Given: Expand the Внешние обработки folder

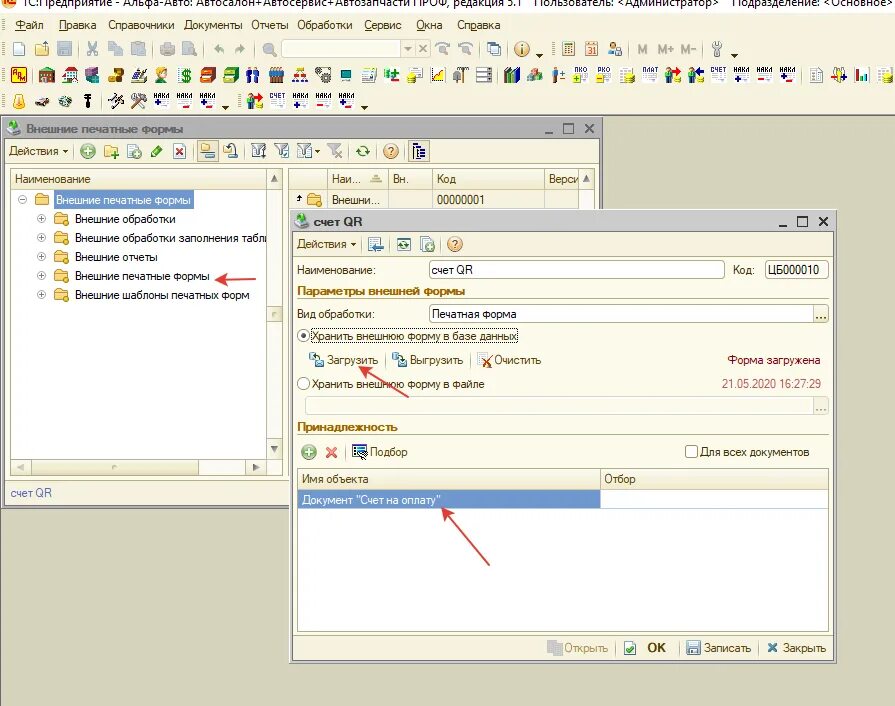Looking at the screenshot, I should click(41, 219).
